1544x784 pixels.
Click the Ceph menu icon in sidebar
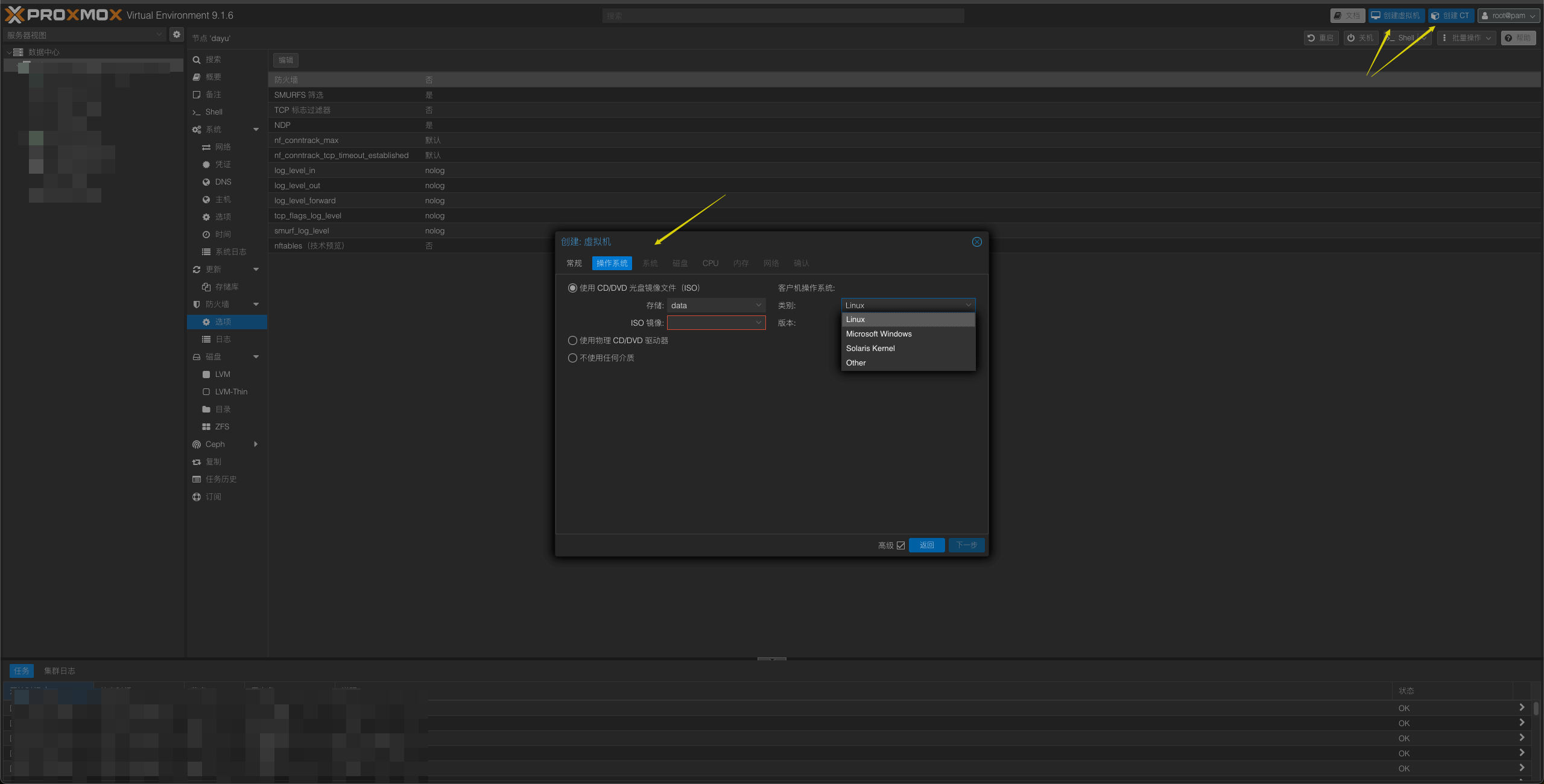pos(197,444)
